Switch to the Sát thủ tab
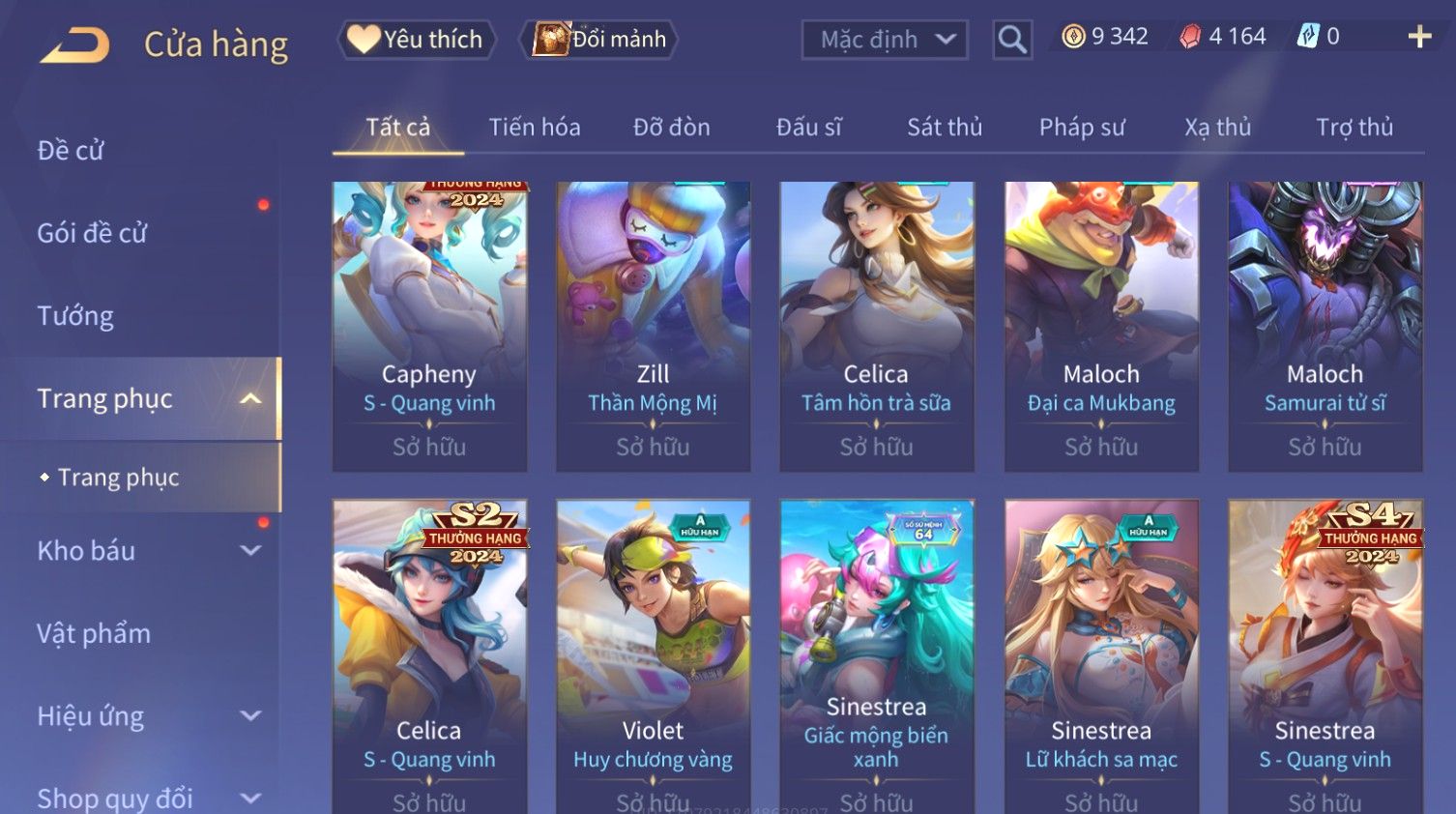Viewport: 1456px width, 814px height. tap(945, 127)
